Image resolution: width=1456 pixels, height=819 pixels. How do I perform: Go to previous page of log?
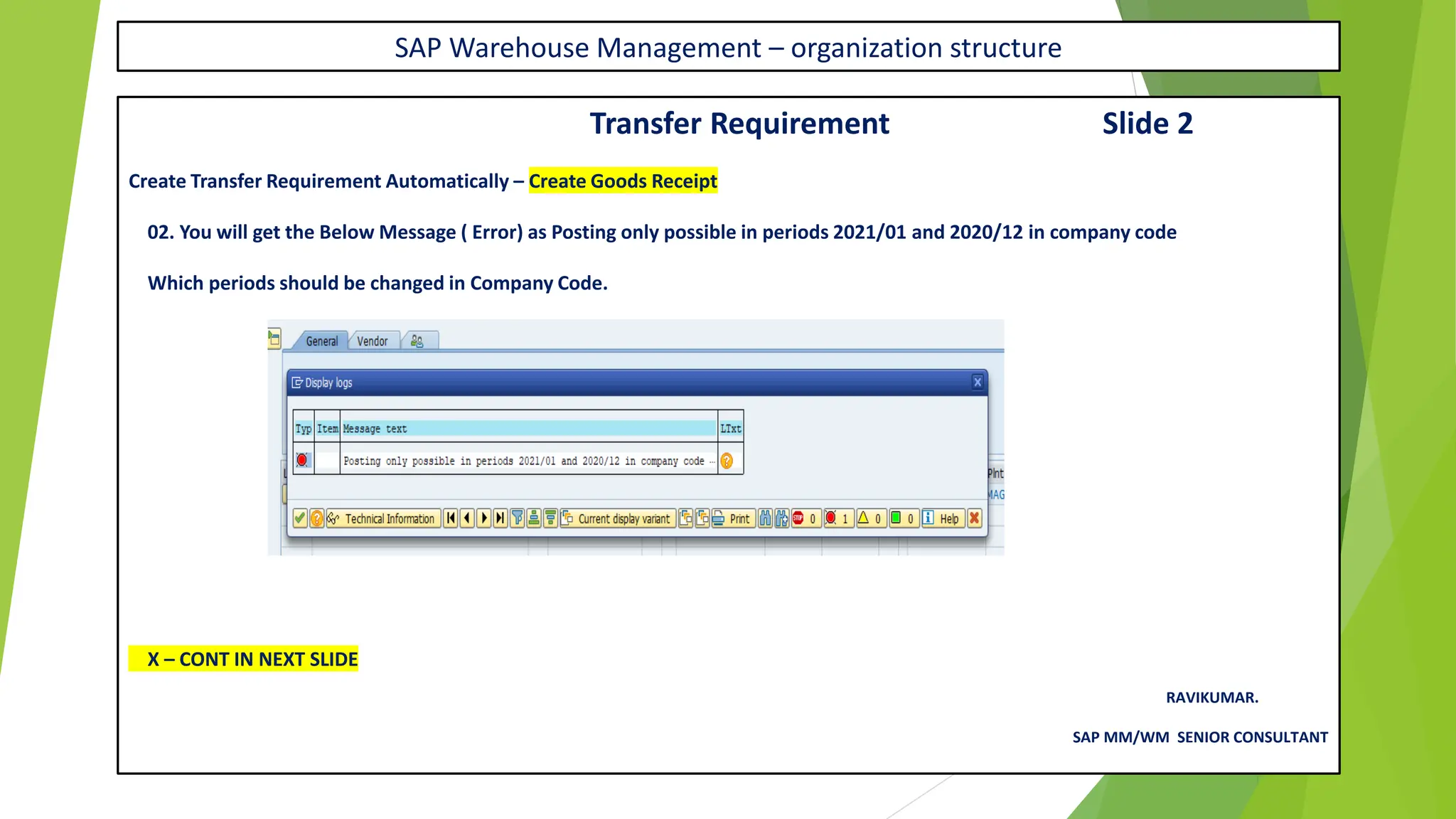467,518
